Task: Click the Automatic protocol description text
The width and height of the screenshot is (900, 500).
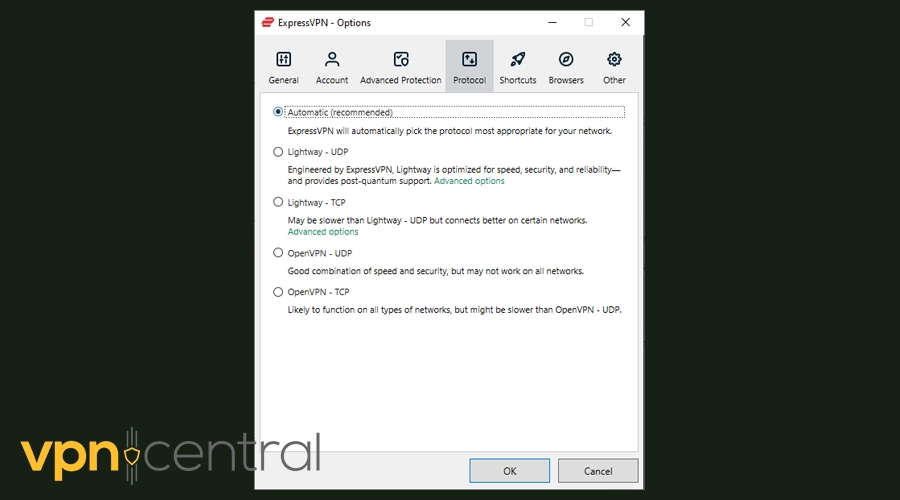Action: coord(449,131)
